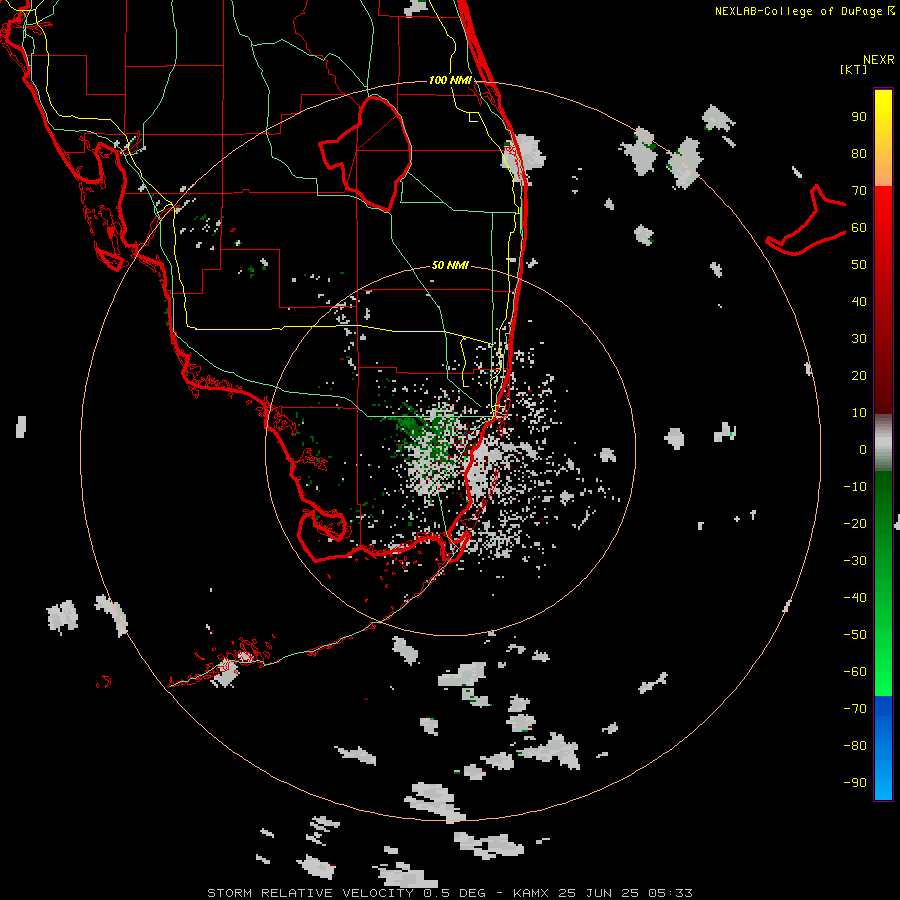The height and width of the screenshot is (900, 900).
Task: Click the 70 value on velocity scale
Action: 859,191
